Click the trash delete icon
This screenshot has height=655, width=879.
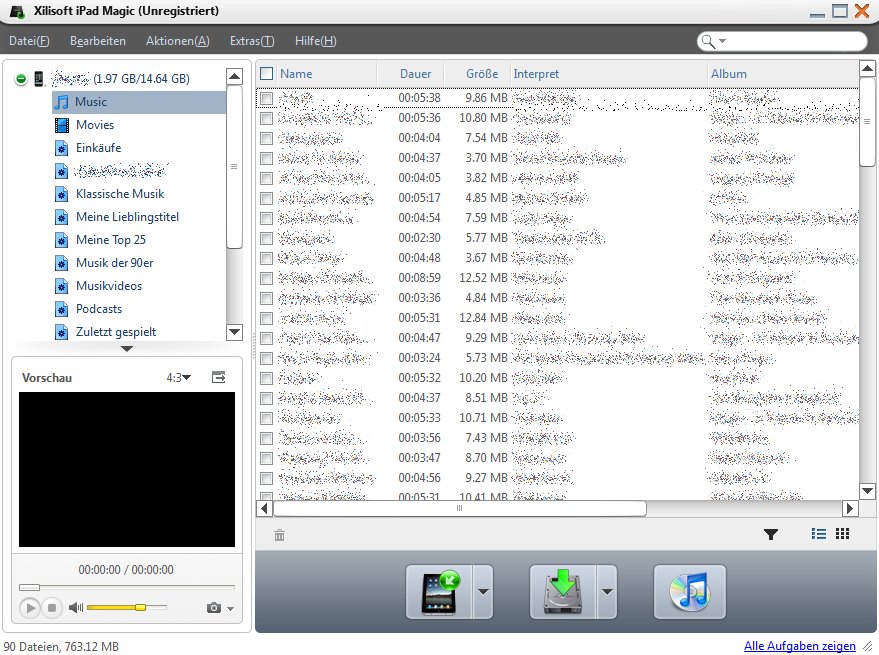280,535
